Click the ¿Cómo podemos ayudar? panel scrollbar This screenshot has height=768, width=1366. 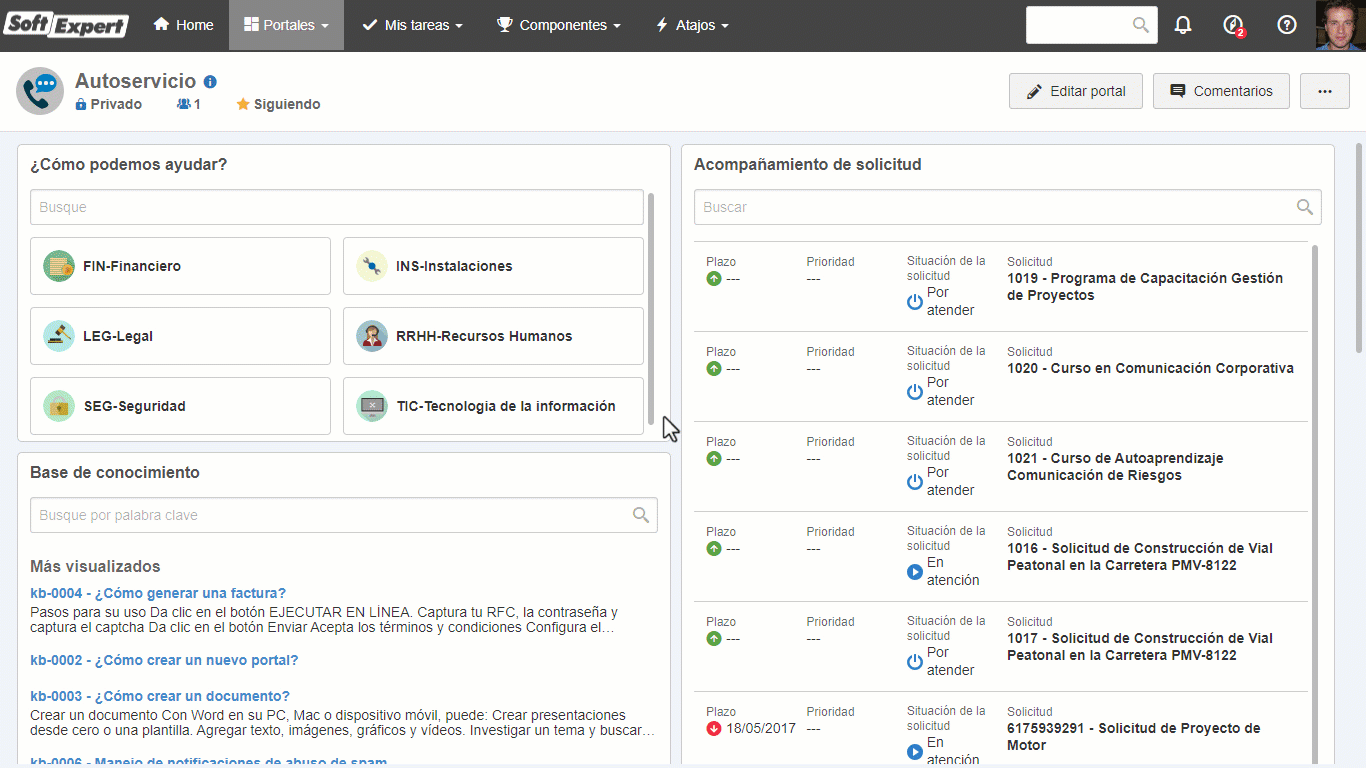pos(651,310)
